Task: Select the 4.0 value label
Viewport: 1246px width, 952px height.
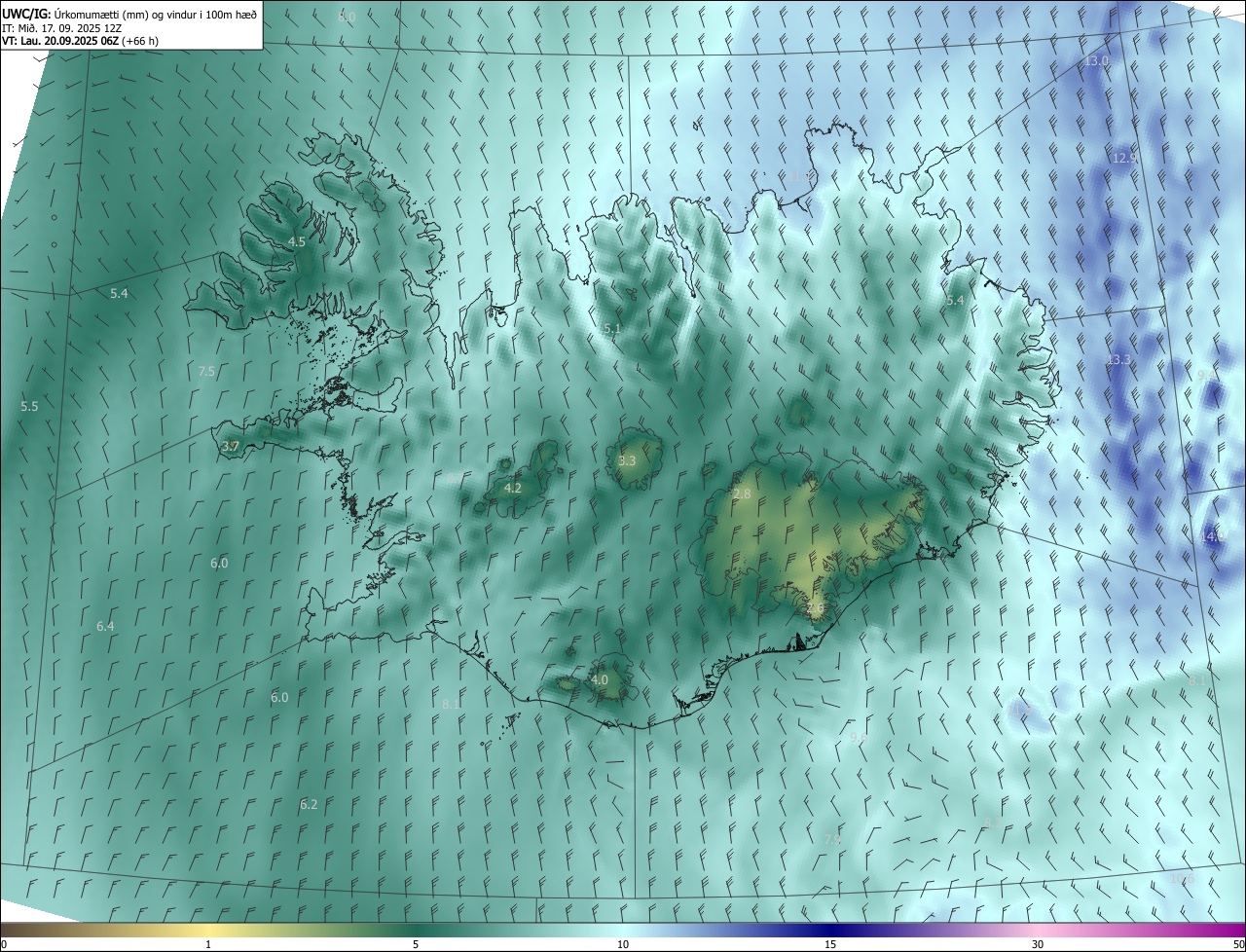Action: (600, 679)
